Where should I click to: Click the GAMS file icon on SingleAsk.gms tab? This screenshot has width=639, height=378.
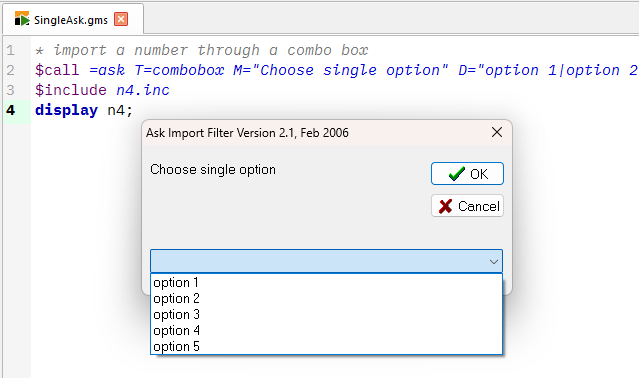tap(22, 19)
